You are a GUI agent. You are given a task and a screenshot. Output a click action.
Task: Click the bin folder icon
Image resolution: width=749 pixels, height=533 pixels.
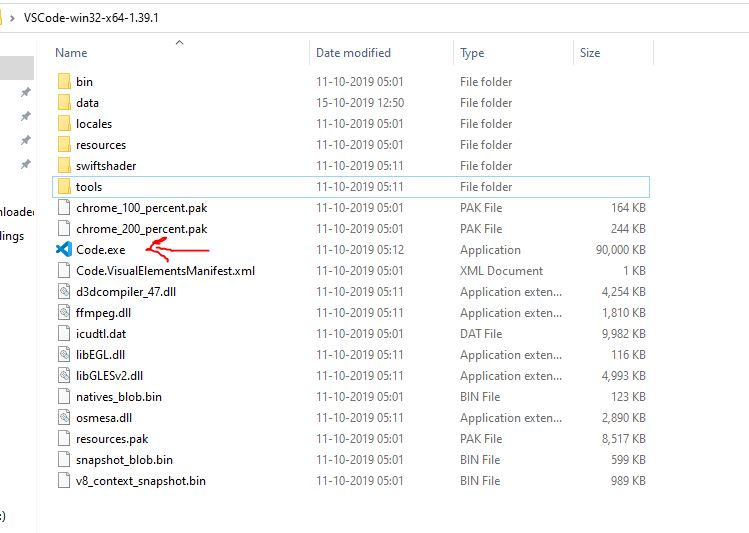click(x=64, y=82)
